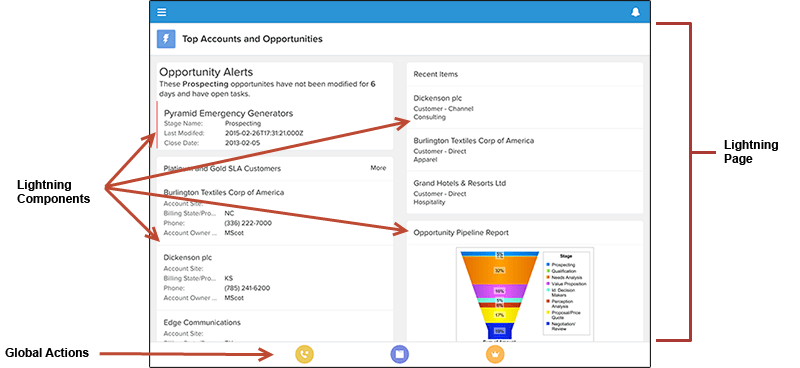Click Billing State value KS
The image size is (800, 368).
229,278
